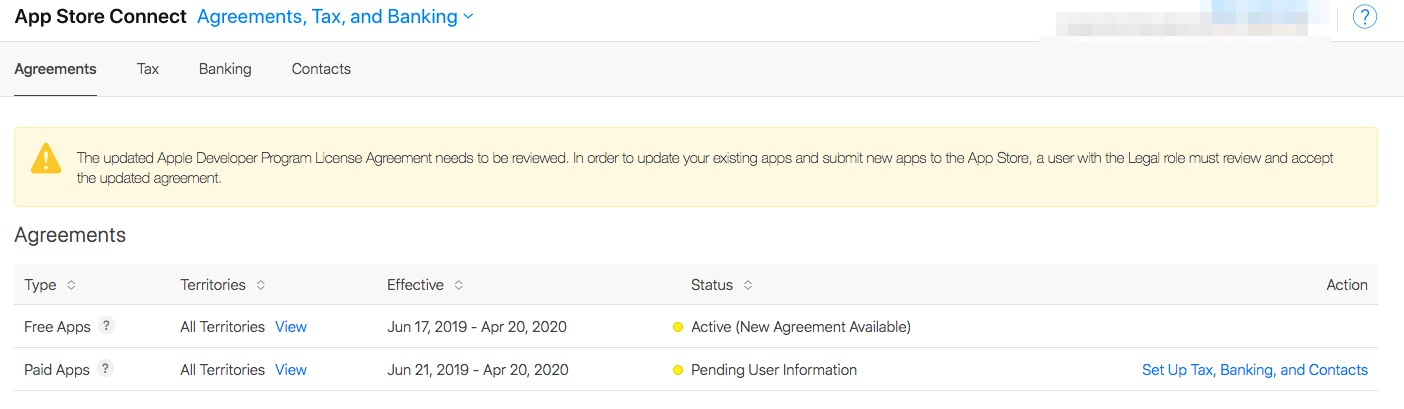Click yellow status dot for Free Apps
Image resolution: width=1404 pixels, height=409 pixels.
tap(678, 327)
